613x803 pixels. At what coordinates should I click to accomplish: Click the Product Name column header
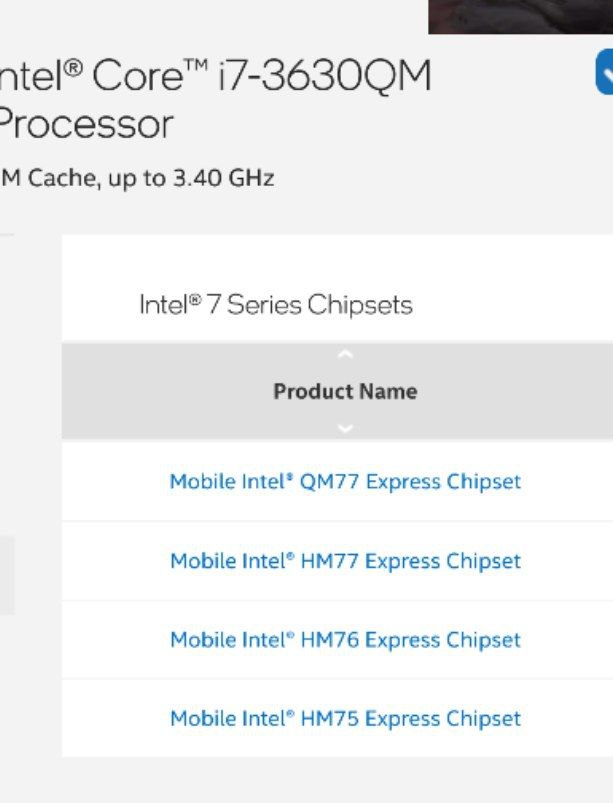click(346, 392)
